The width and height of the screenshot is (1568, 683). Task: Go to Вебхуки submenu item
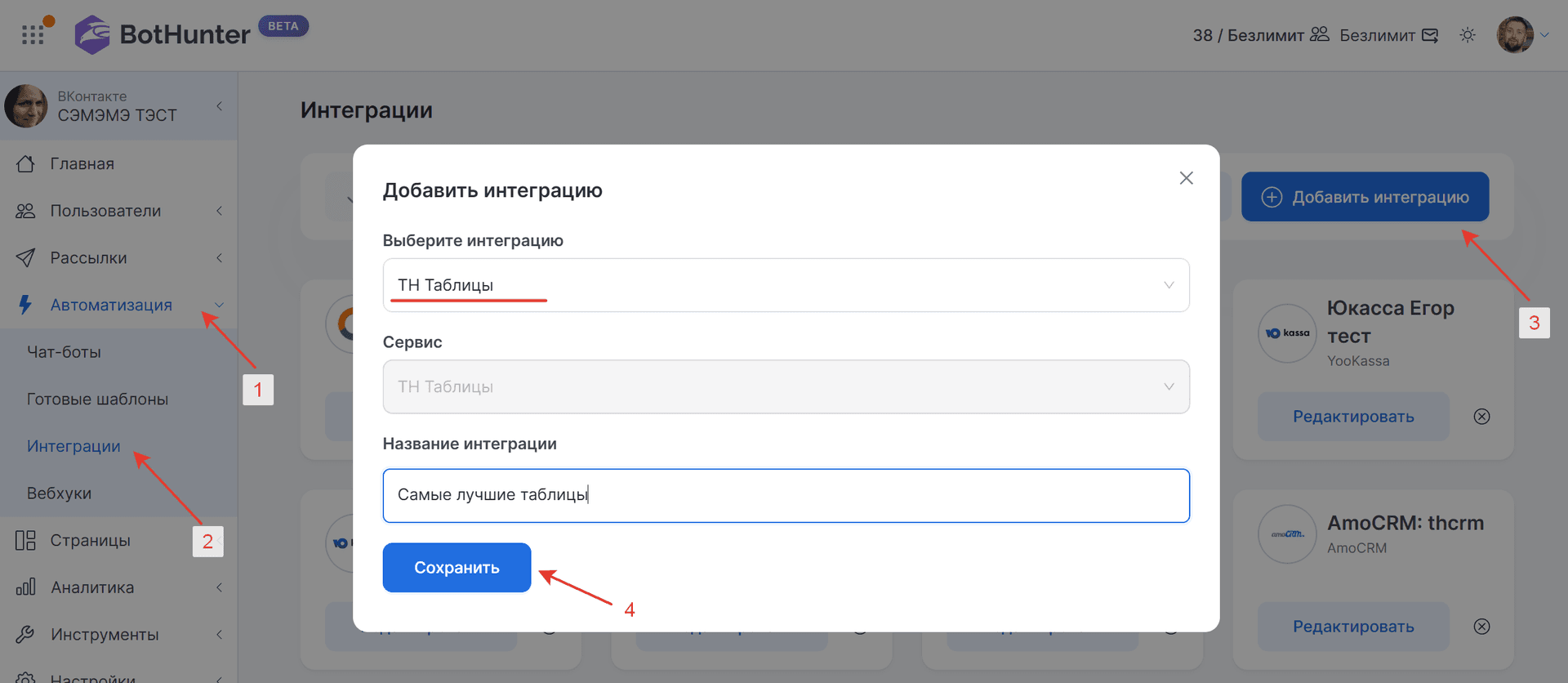[x=59, y=493]
